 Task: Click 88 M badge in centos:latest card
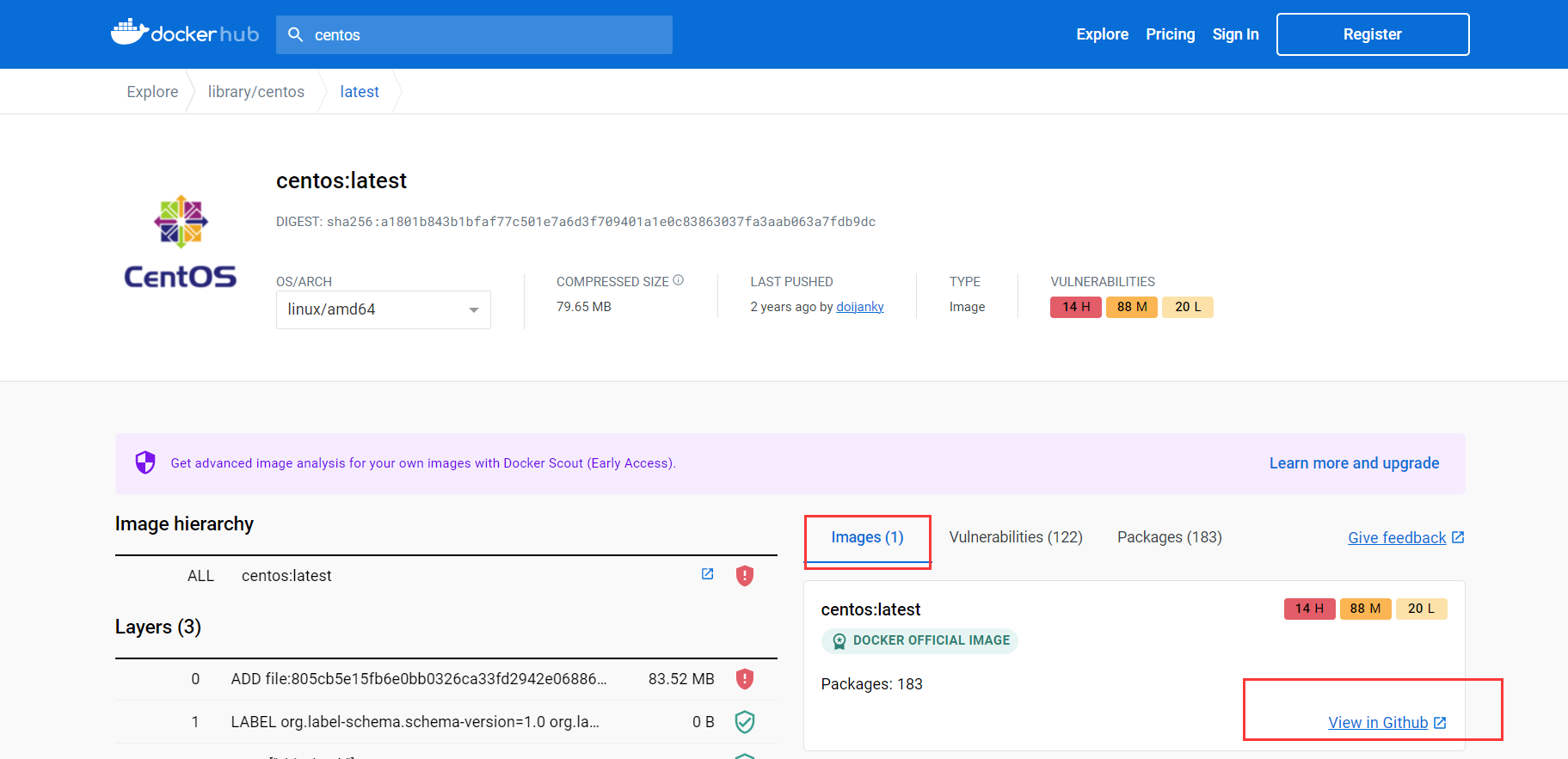[1366, 609]
